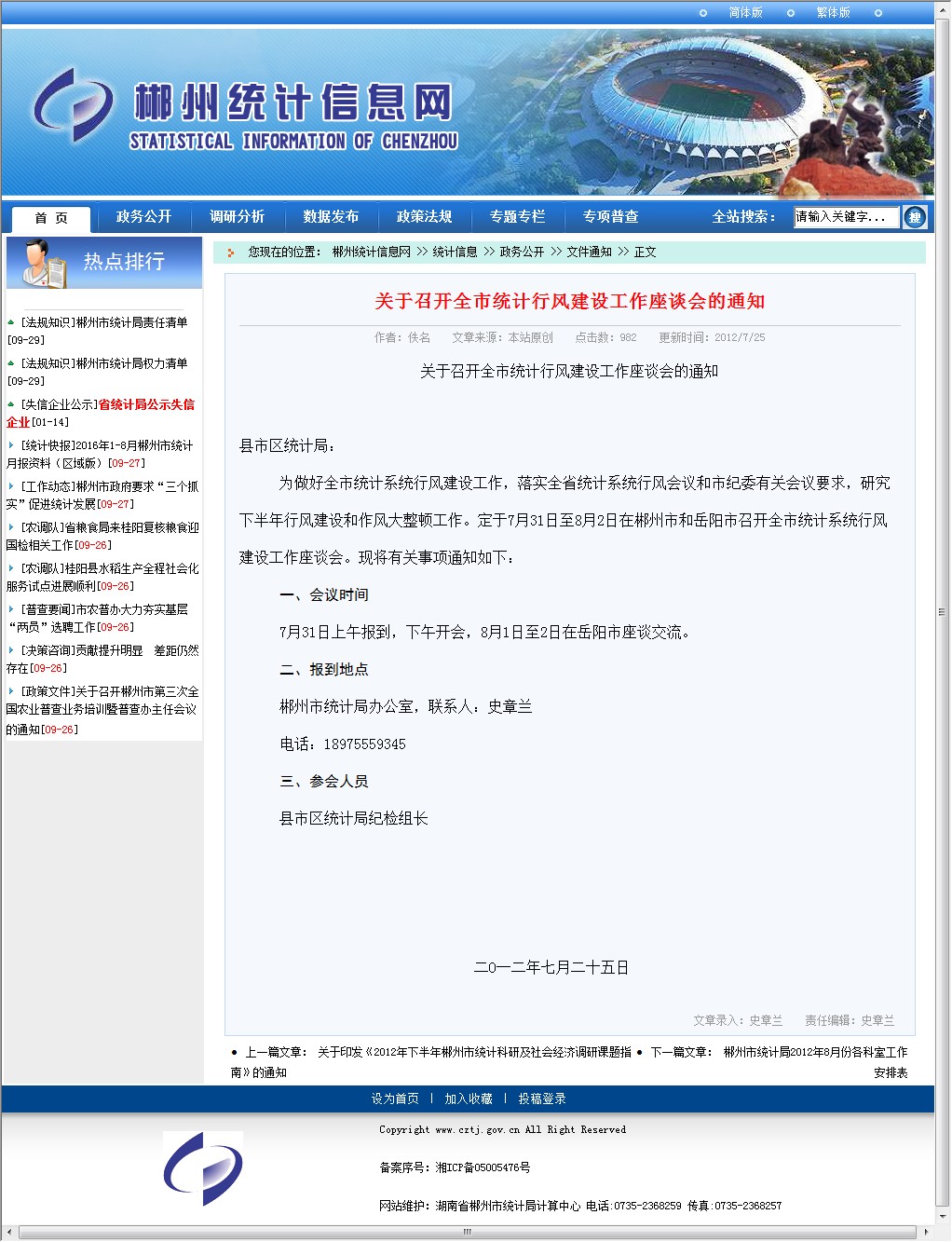Open 郴州市统计局责任清单 hot article
The height and width of the screenshot is (1242, 952).
[x=131, y=322]
